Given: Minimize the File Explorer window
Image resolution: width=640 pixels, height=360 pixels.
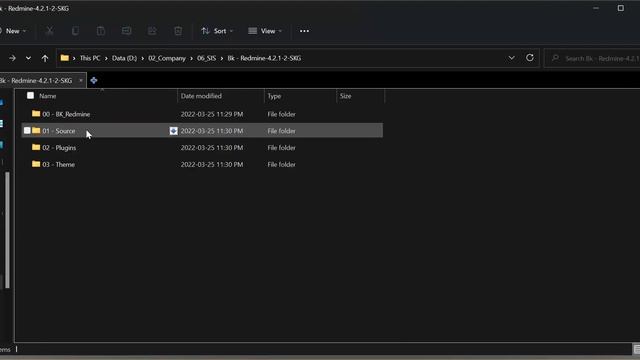Looking at the screenshot, I should (x=596, y=8).
